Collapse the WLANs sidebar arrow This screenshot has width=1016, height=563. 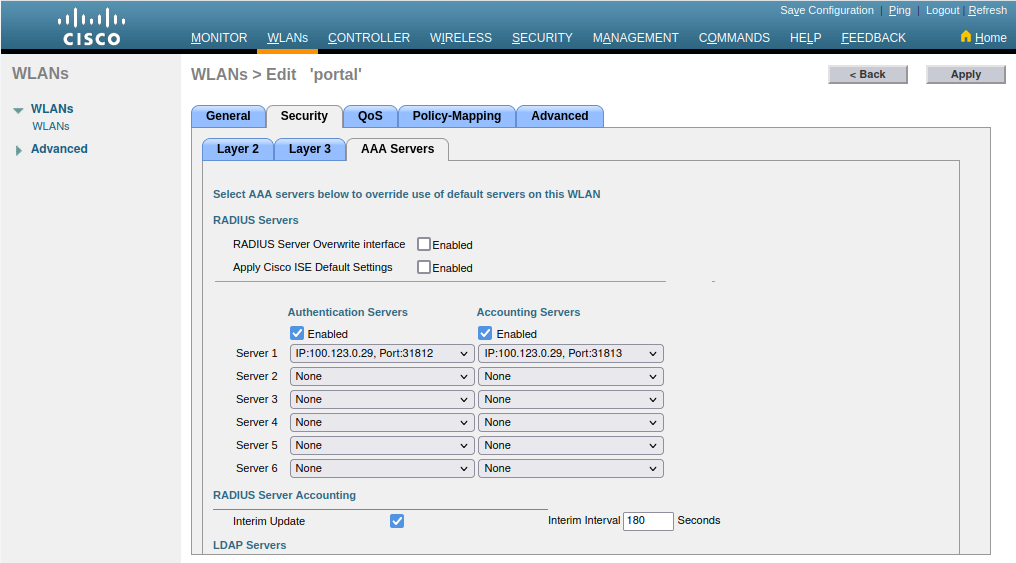[18, 111]
